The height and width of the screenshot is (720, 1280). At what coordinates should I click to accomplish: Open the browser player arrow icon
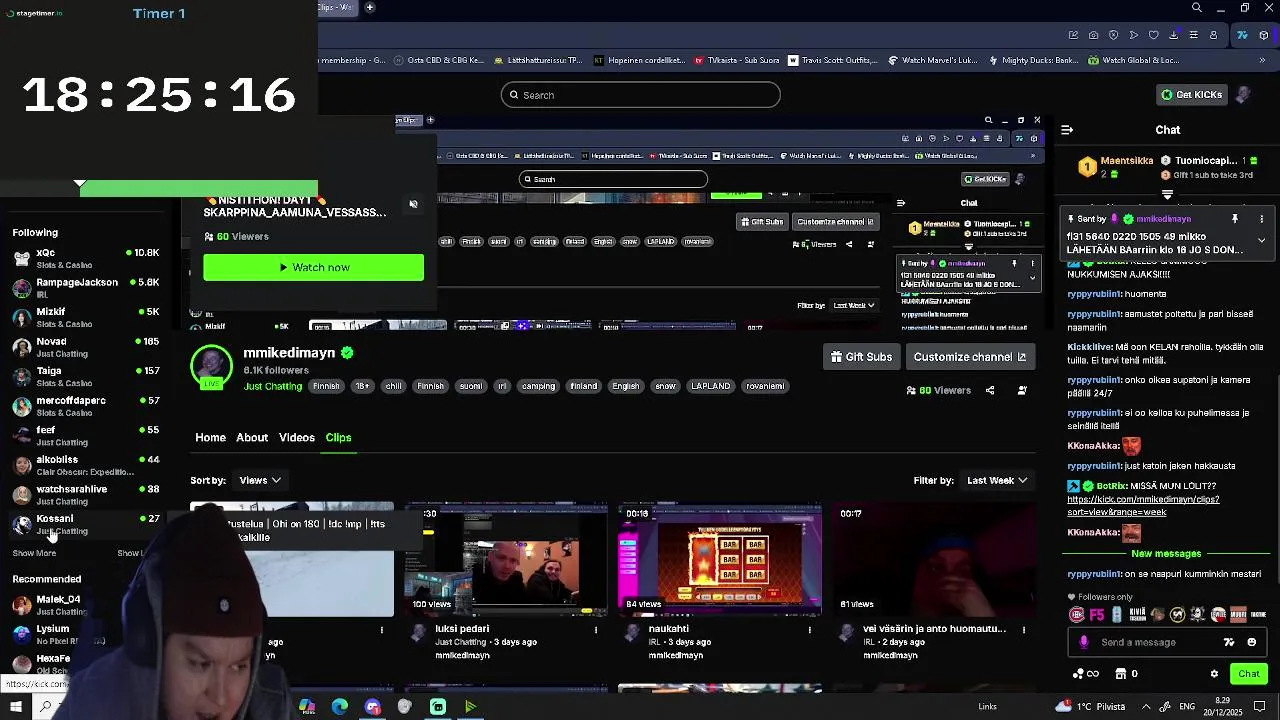tap(1133, 35)
